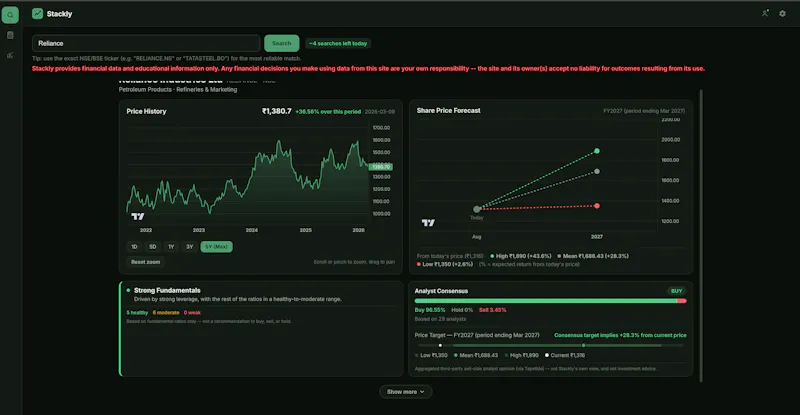Click the High ₹1,890 (+43.6%) forecast legend
This screenshot has height=415, width=800.
(x=520, y=256)
